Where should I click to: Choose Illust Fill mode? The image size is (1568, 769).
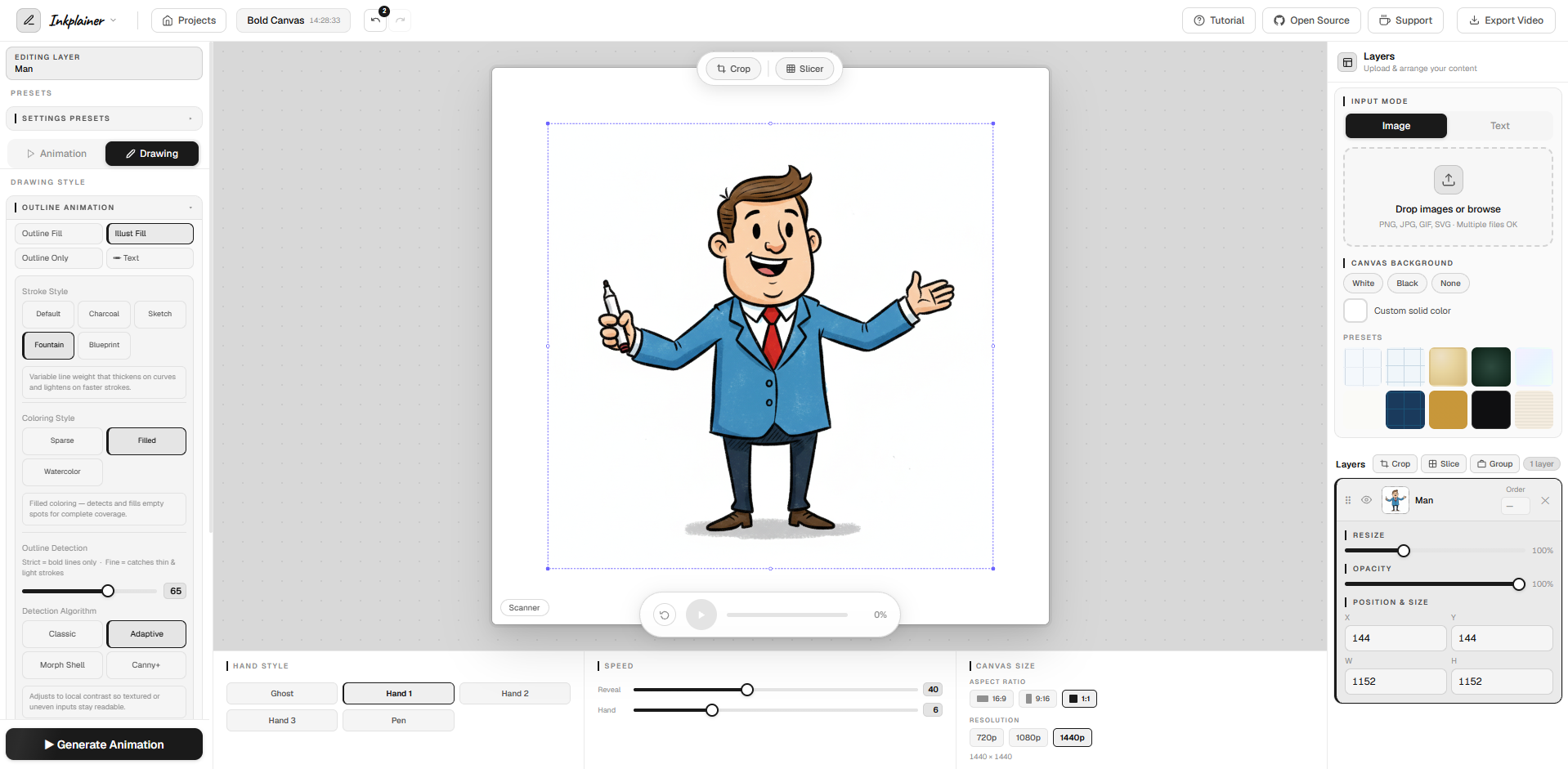click(x=150, y=234)
